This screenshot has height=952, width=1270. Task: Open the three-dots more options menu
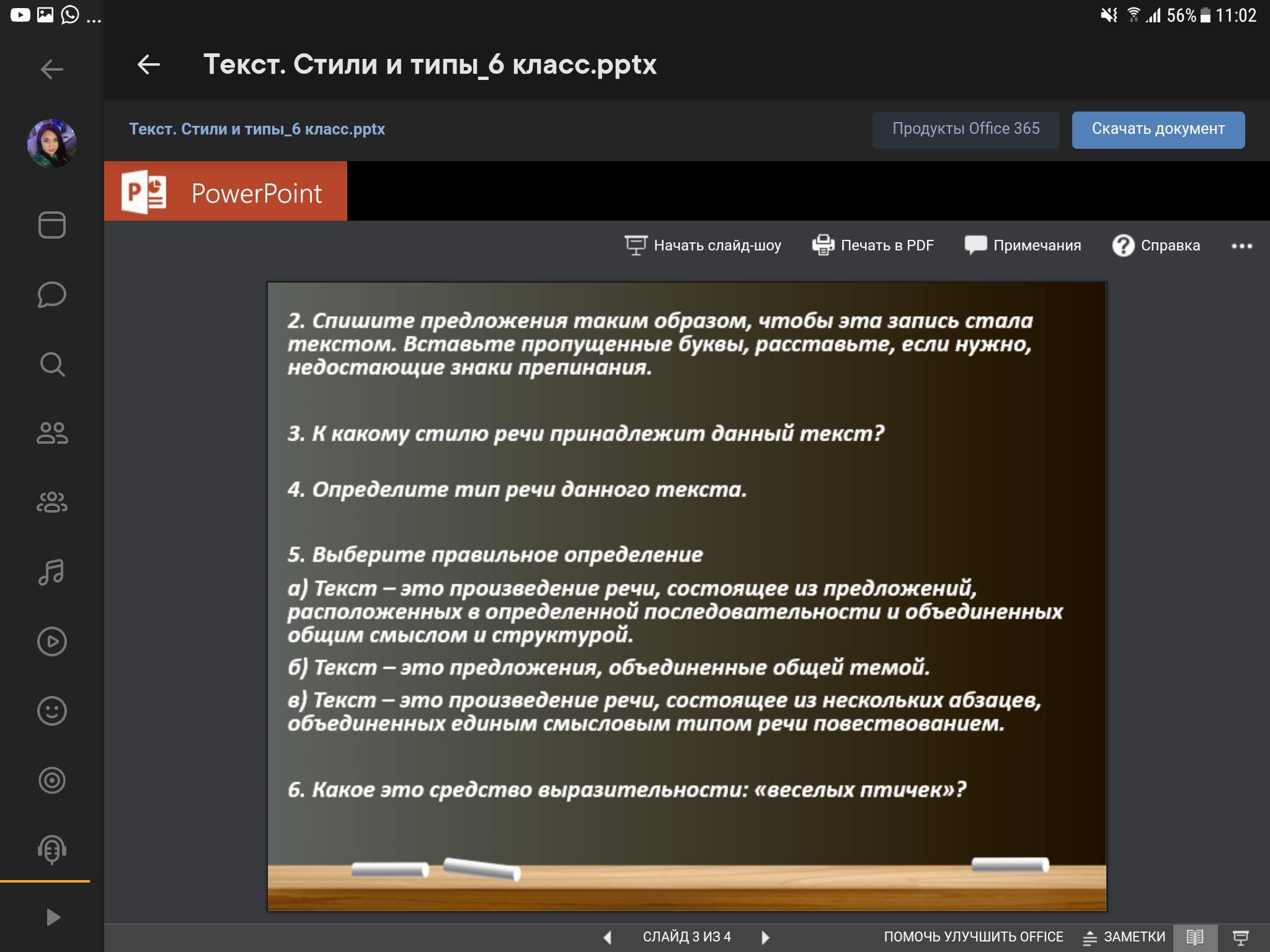pos(1241,246)
